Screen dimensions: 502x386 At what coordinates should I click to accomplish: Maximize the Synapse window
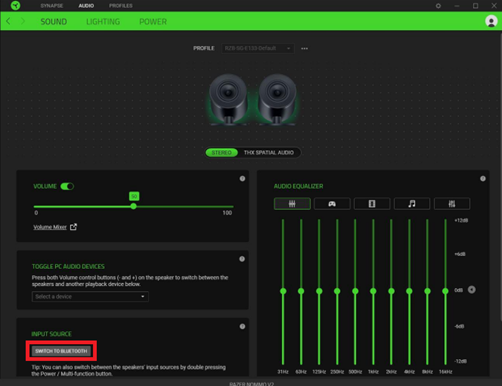point(475,6)
